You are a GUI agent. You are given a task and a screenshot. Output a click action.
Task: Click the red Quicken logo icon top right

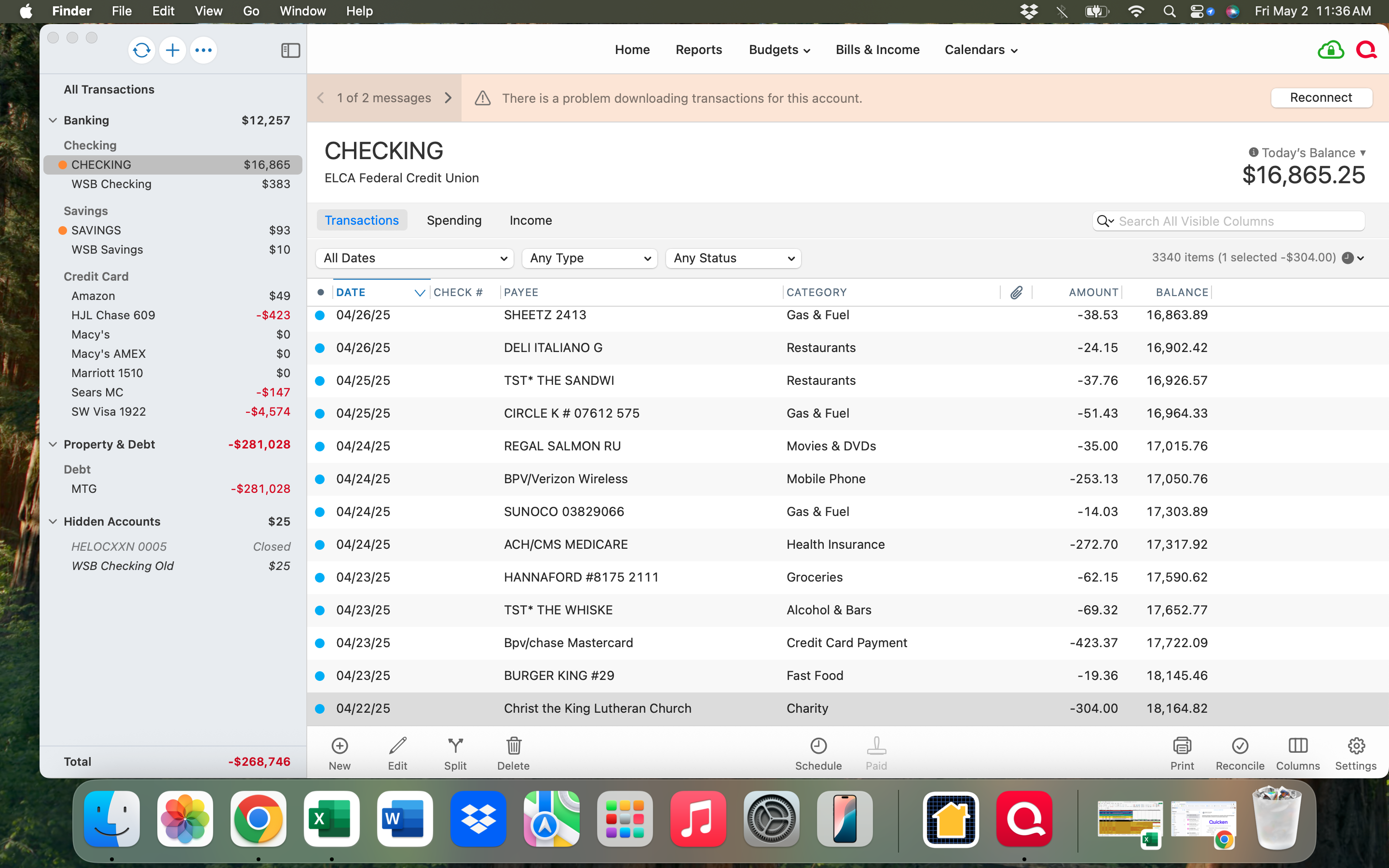pyautogui.click(x=1367, y=50)
